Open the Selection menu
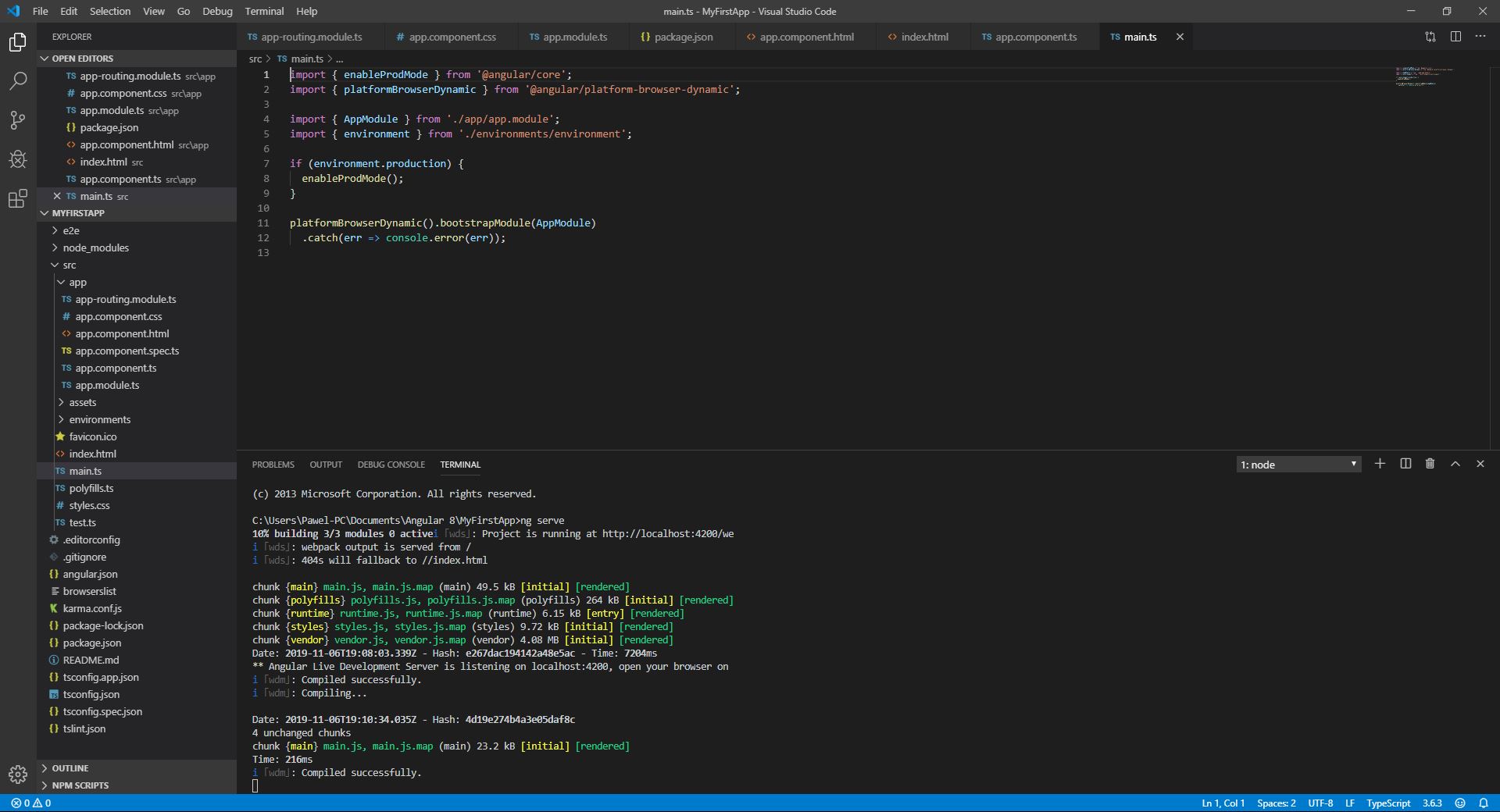The width and height of the screenshot is (1500, 812). point(110,11)
